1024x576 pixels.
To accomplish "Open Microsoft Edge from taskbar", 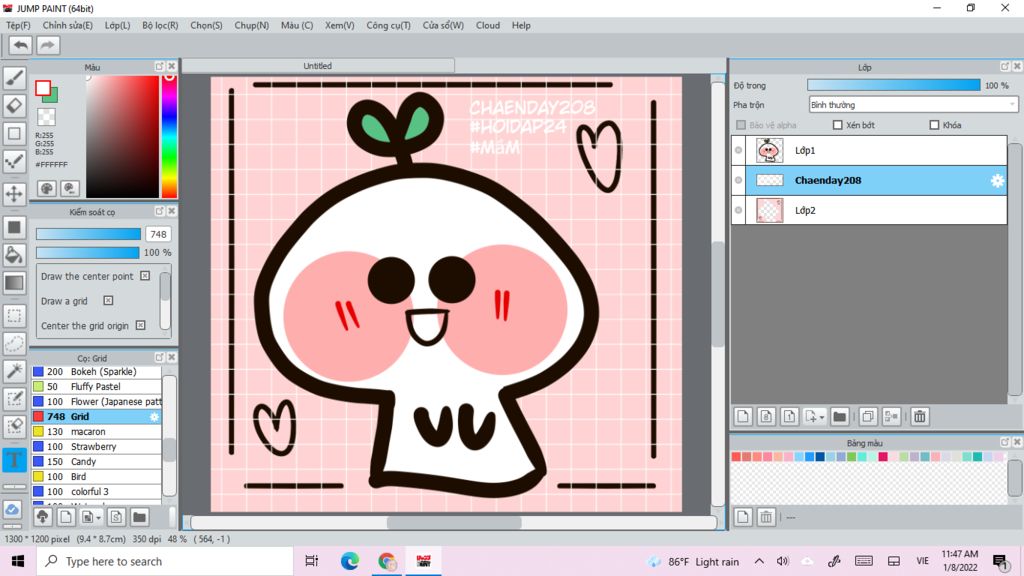I will (x=349, y=561).
